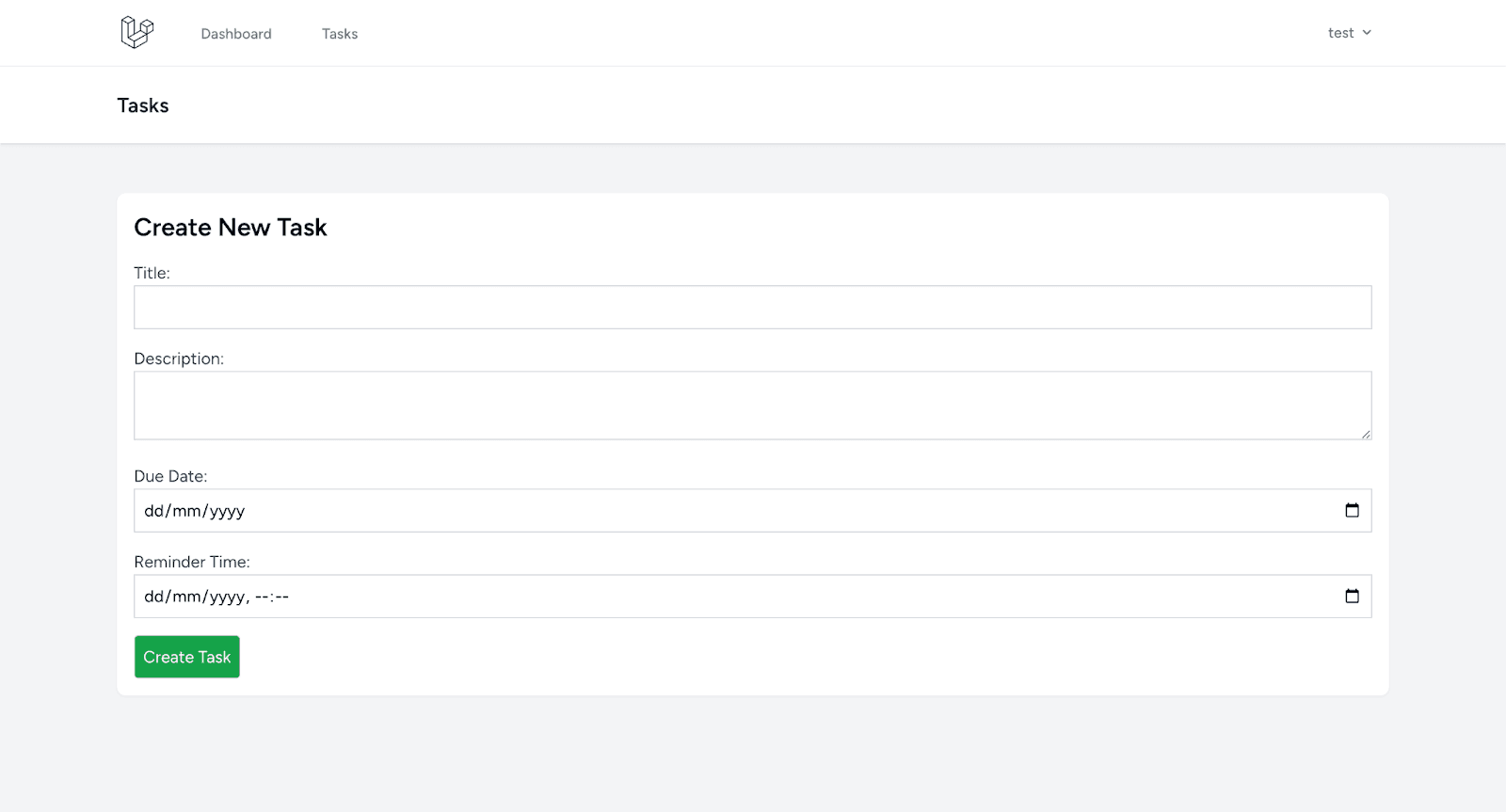Click the "Create New Task" heading
The width and height of the screenshot is (1506, 812).
231,228
